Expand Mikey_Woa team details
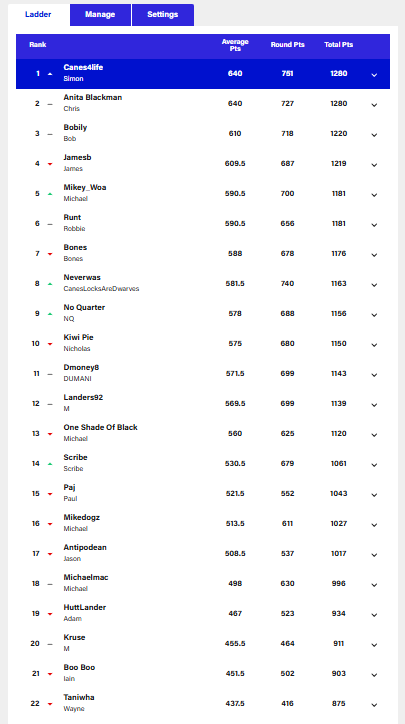This screenshot has height=724, width=405. pyautogui.click(x=374, y=195)
